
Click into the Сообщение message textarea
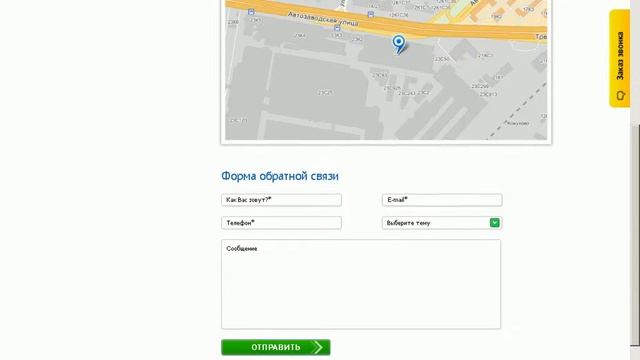tap(361, 284)
